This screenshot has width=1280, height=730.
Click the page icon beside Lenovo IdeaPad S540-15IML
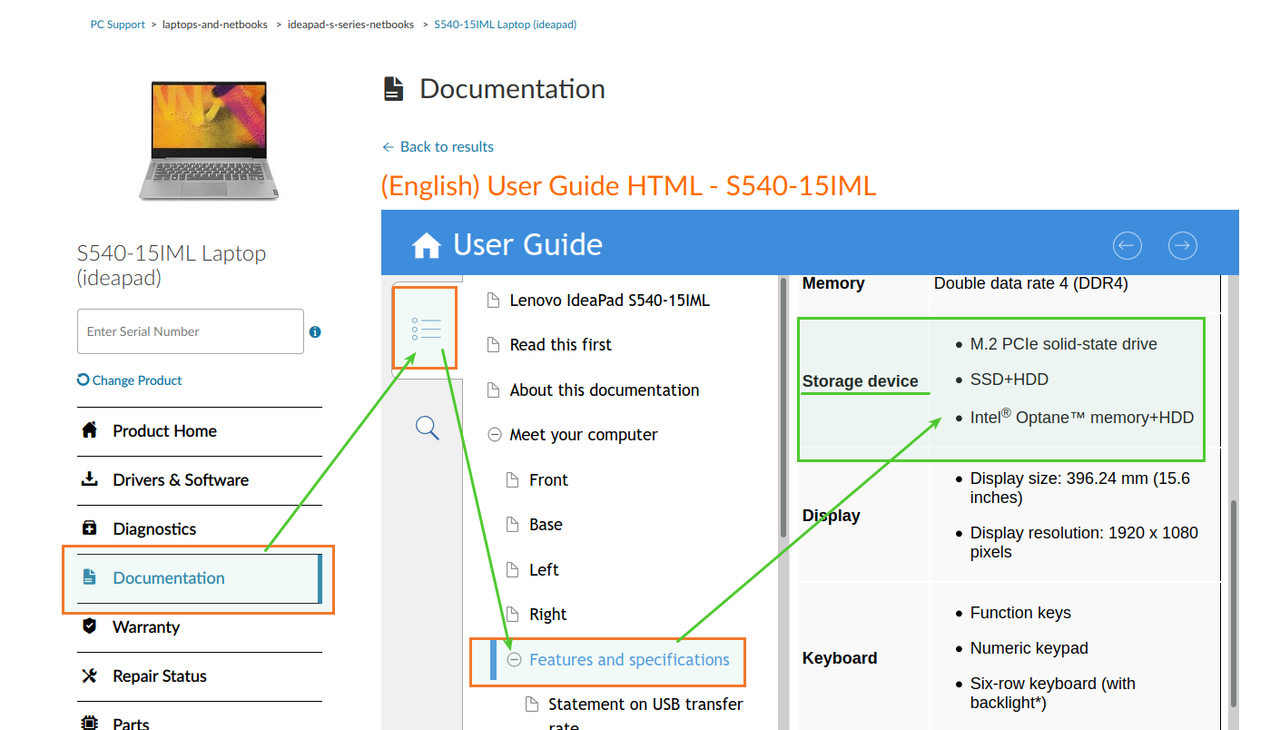(492, 300)
